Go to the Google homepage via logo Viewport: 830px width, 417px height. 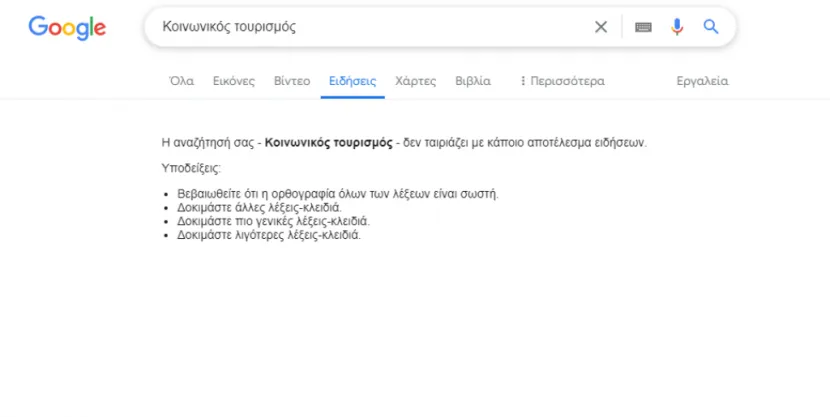[67, 28]
